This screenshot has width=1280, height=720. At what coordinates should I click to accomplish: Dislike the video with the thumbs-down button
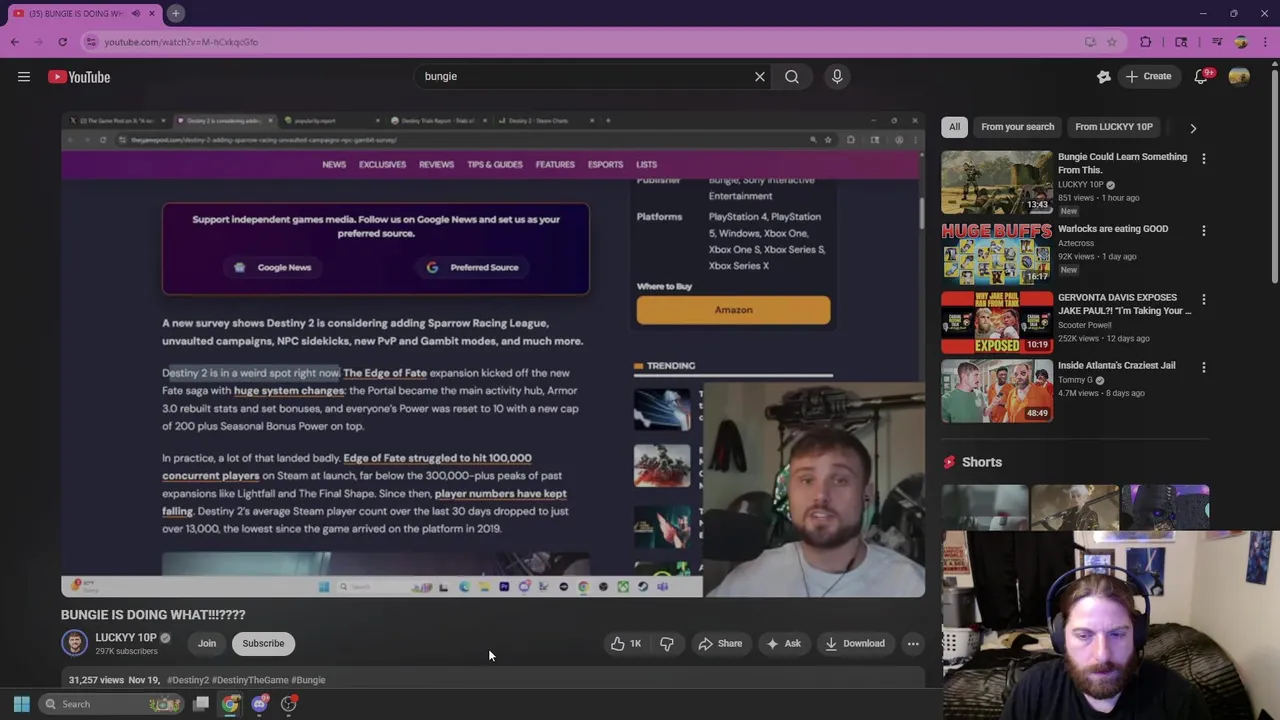(x=667, y=644)
